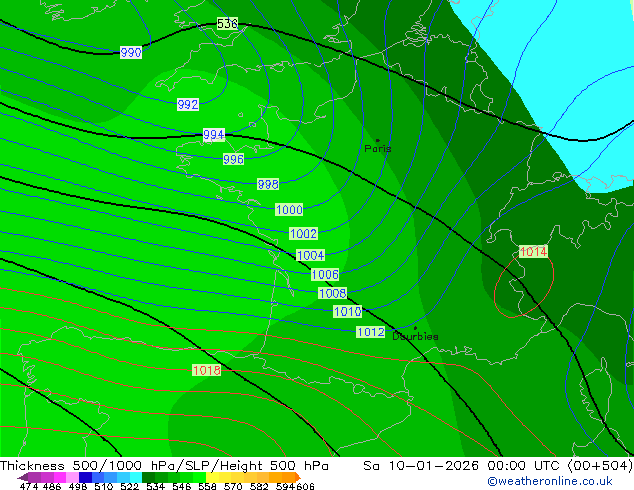Click the 558 legend value
Image resolution: width=634 pixels, height=490 pixels.
point(207,486)
